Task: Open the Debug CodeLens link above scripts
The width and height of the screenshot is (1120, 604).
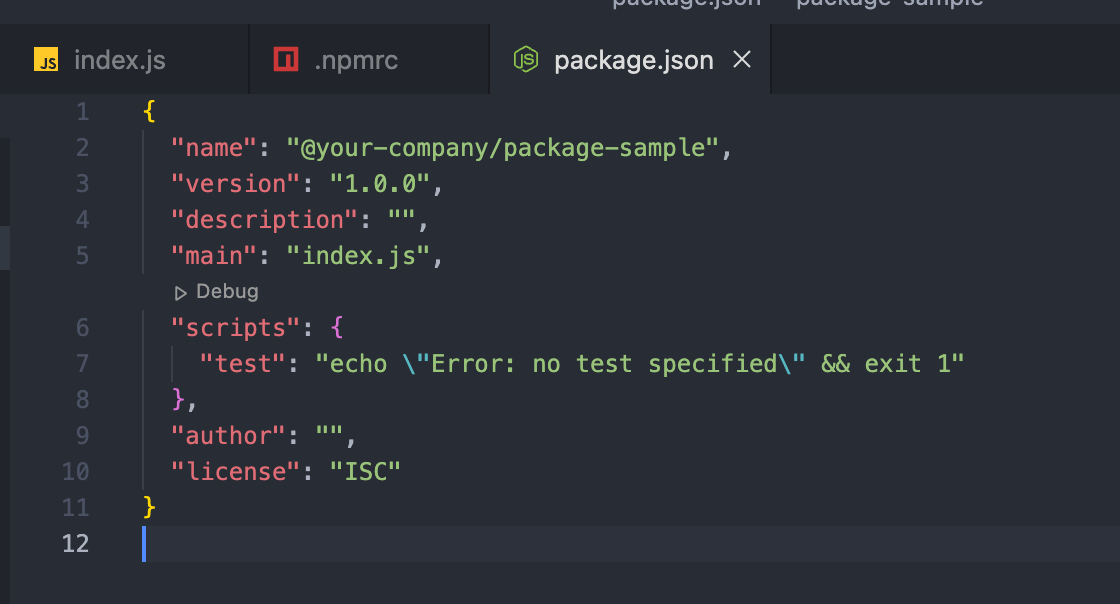Action: (x=227, y=292)
